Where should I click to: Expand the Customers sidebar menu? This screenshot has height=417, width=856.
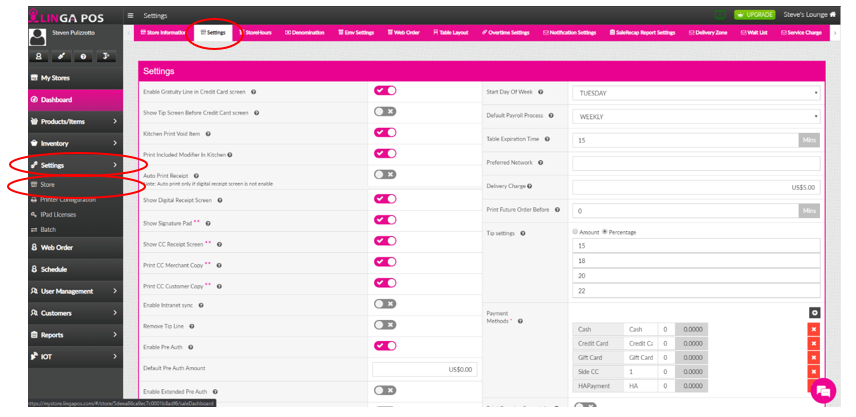tap(75, 313)
